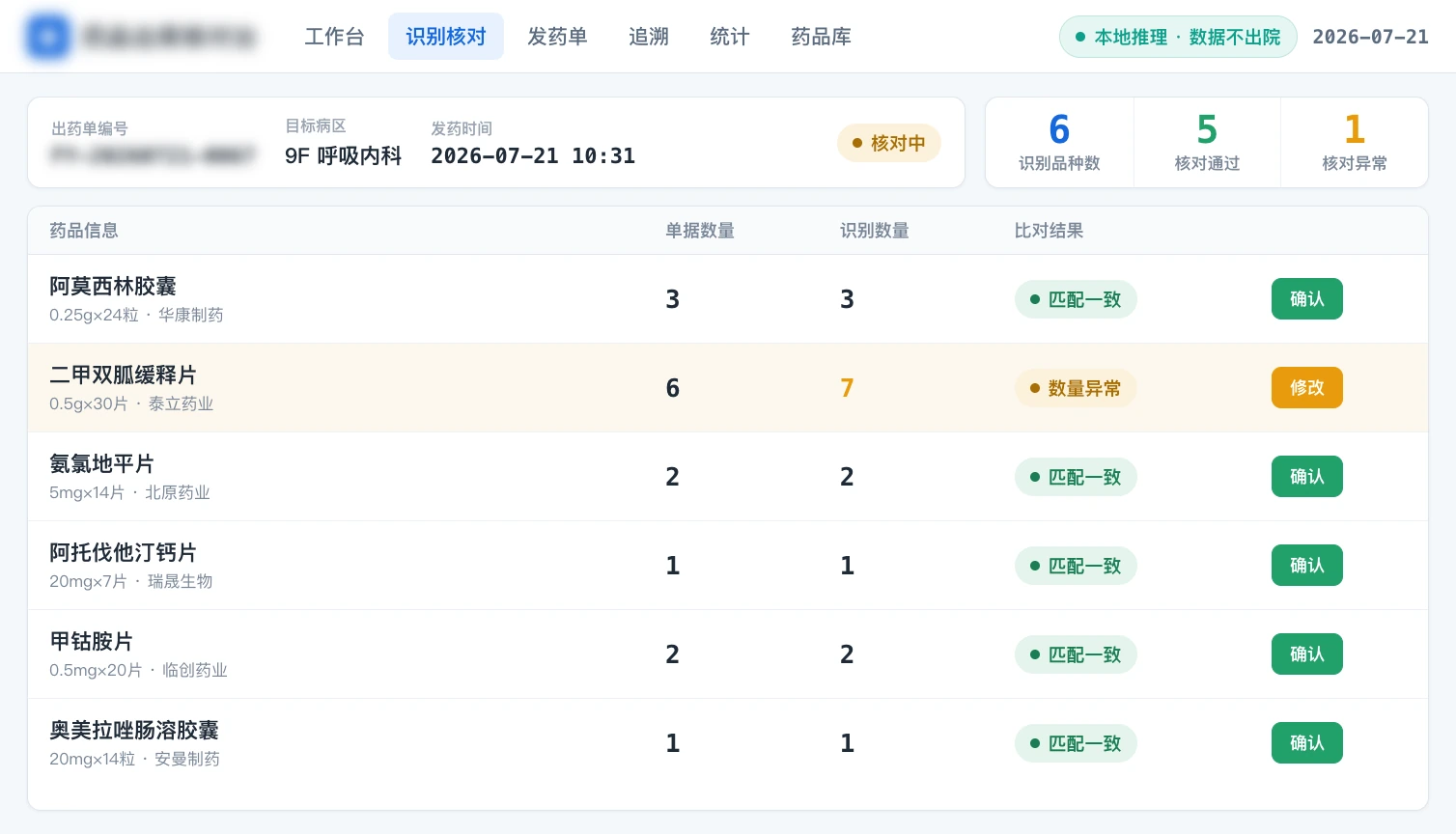Open the 药品库 tab
Screen dimensions: 1456x834
[822, 37]
